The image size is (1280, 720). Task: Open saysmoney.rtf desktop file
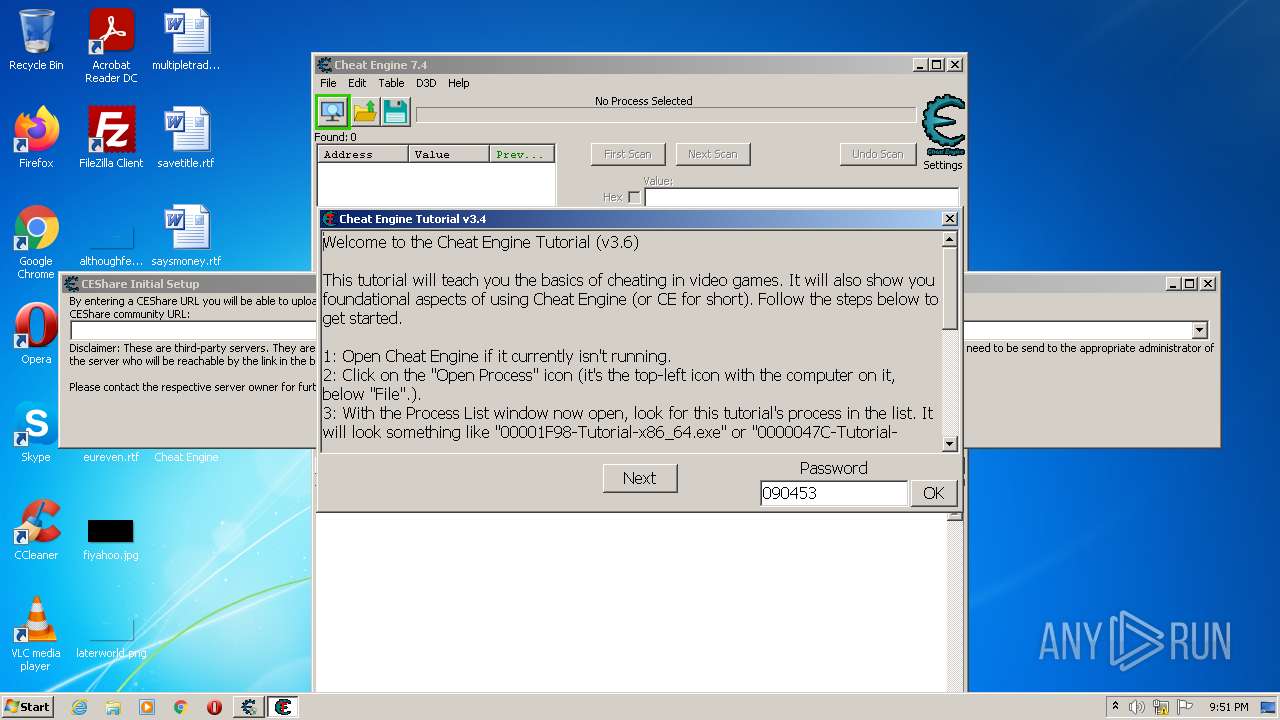point(186,236)
